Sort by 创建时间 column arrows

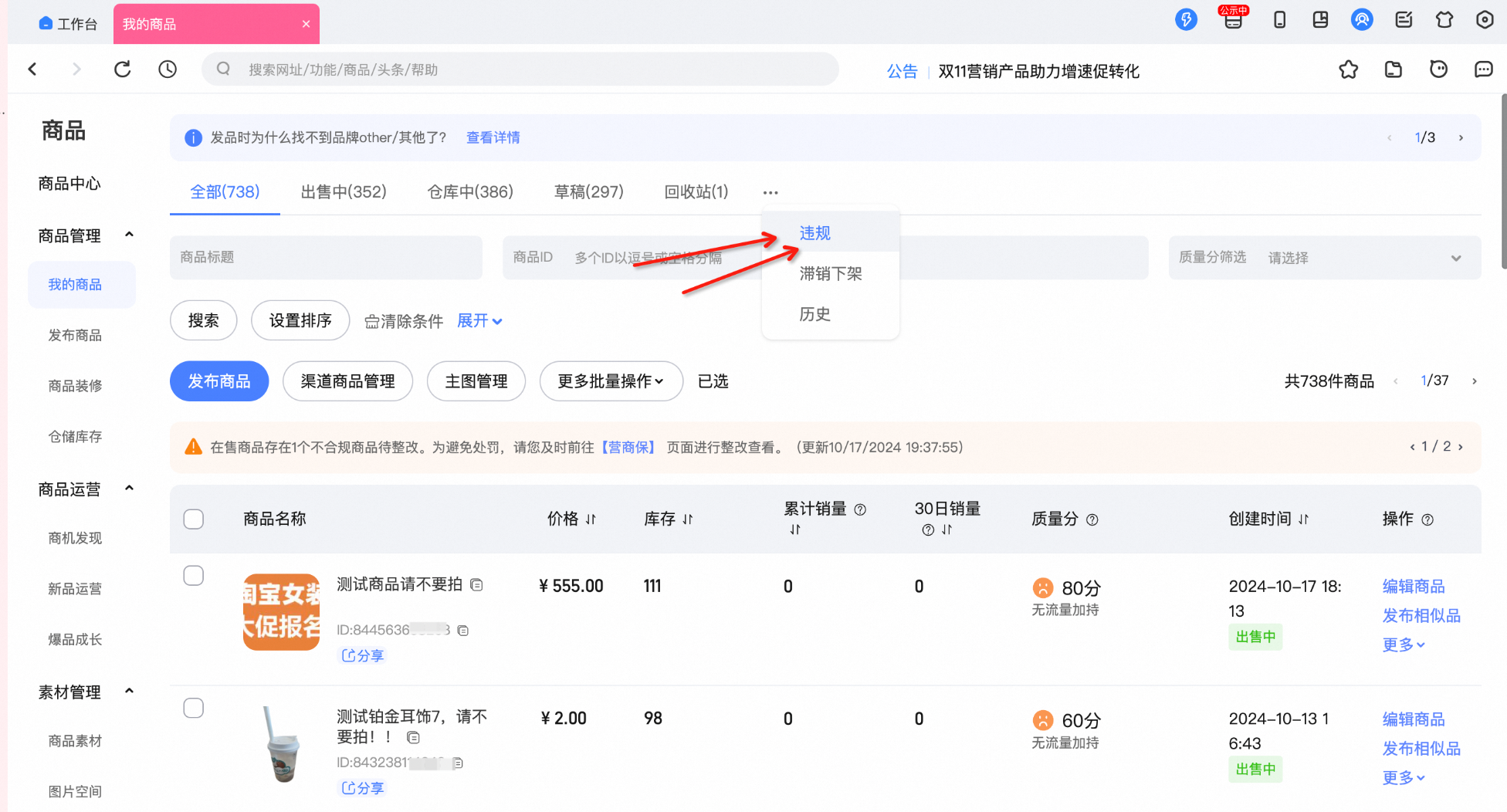coord(1303,519)
